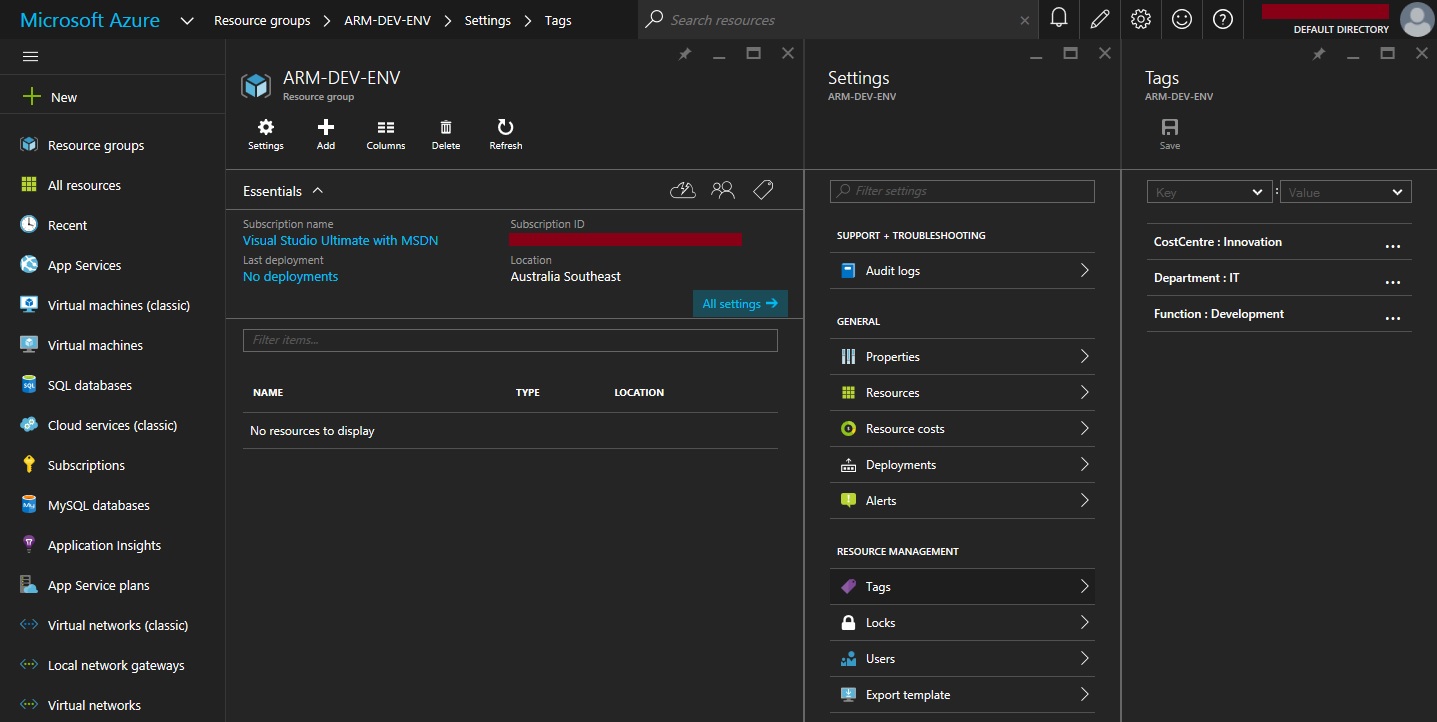1437x722 pixels.
Task: Open portal settings gear in top bar
Action: (1141, 19)
